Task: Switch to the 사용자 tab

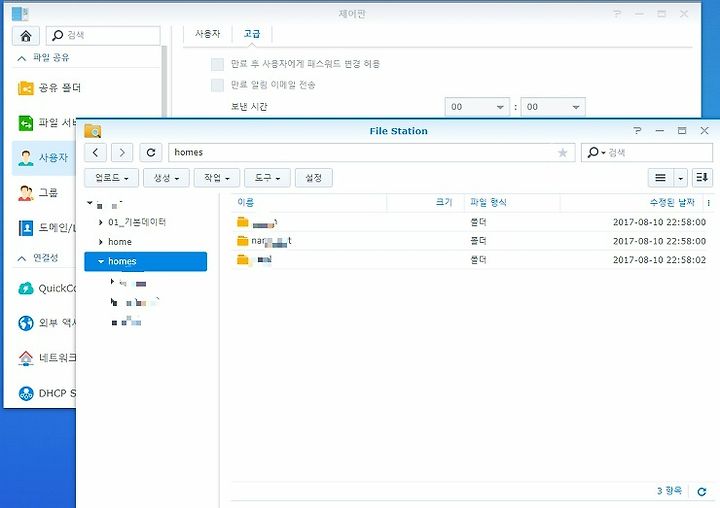Action: [208, 34]
